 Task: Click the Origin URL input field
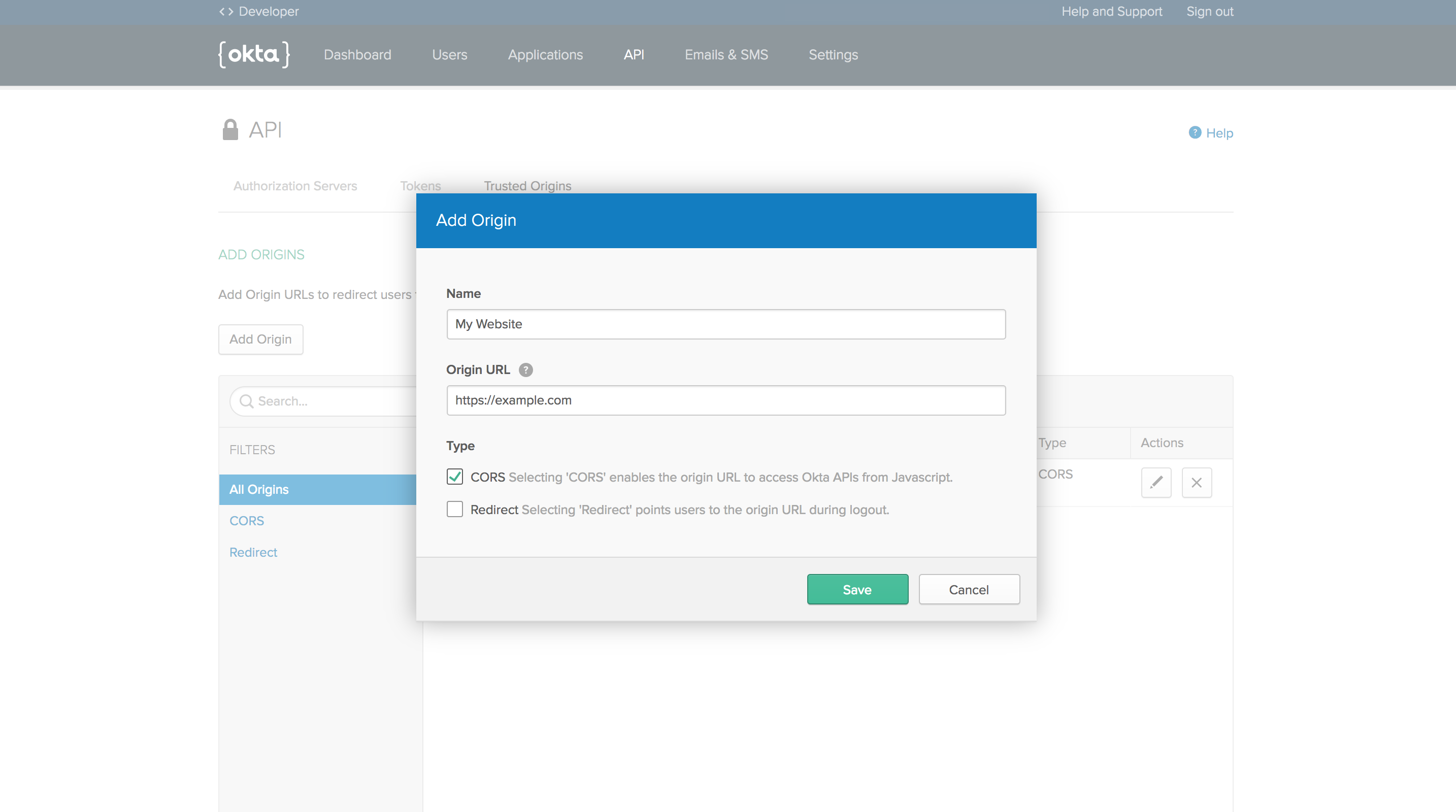coord(726,400)
